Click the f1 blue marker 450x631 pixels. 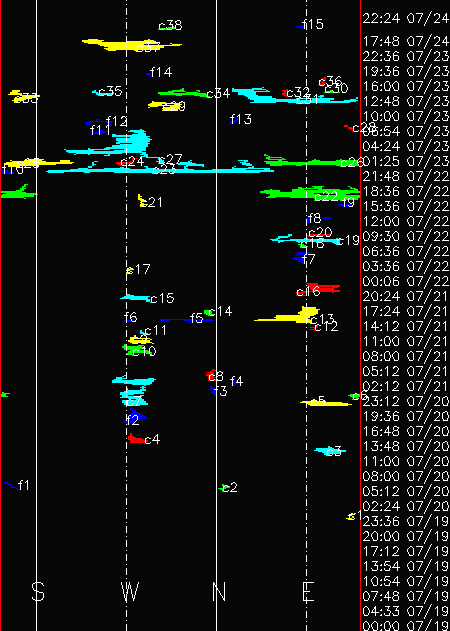(12, 485)
